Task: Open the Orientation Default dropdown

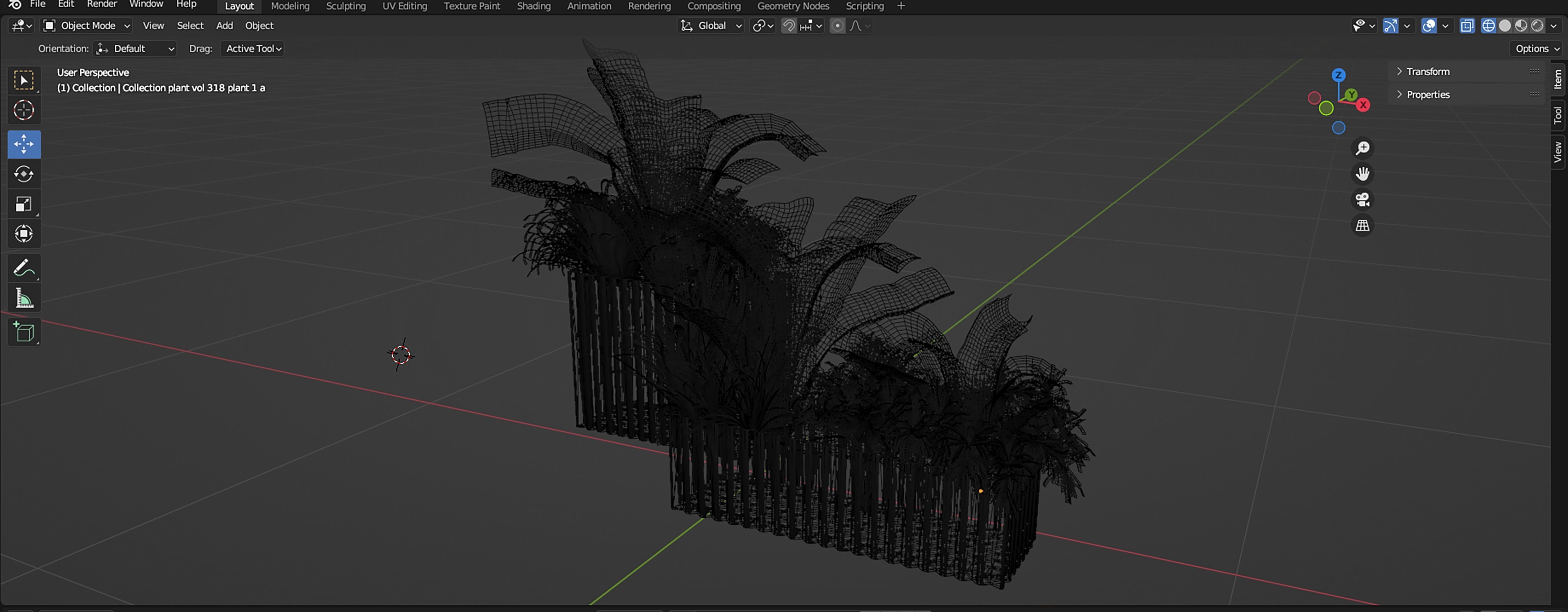Action: (x=135, y=49)
